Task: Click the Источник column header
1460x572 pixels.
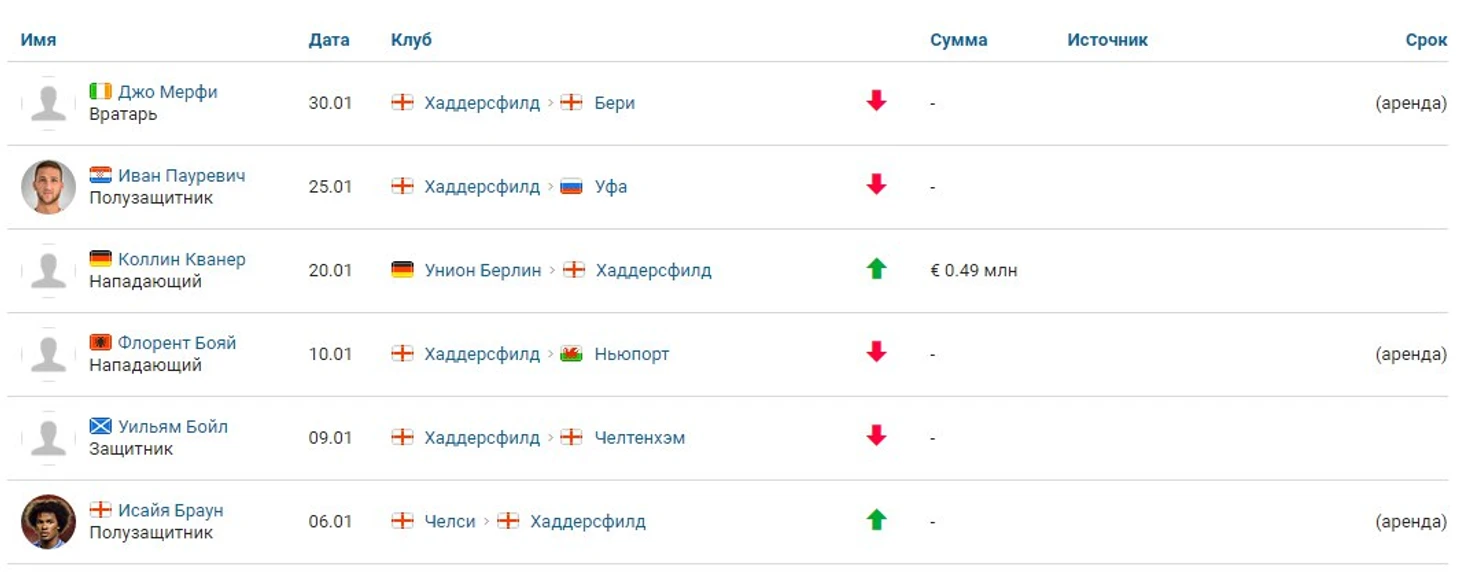Action: 1107,40
